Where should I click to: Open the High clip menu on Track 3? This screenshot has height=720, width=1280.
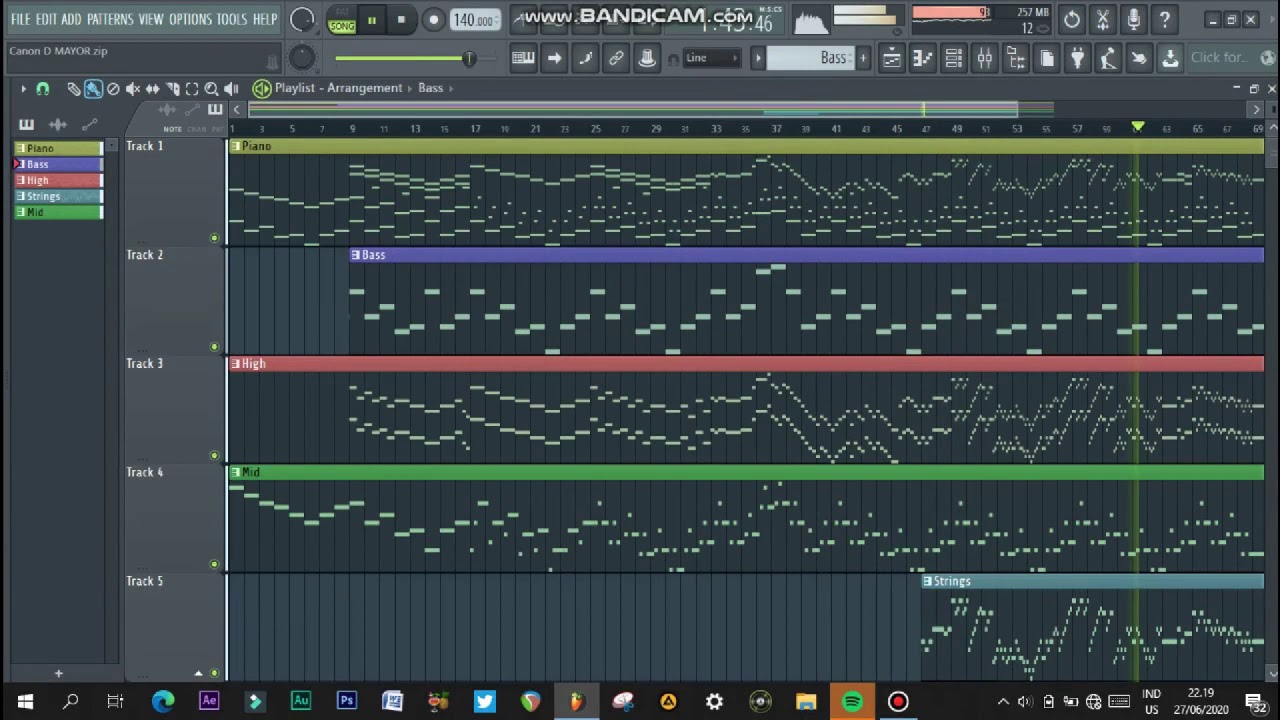coord(235,364)
